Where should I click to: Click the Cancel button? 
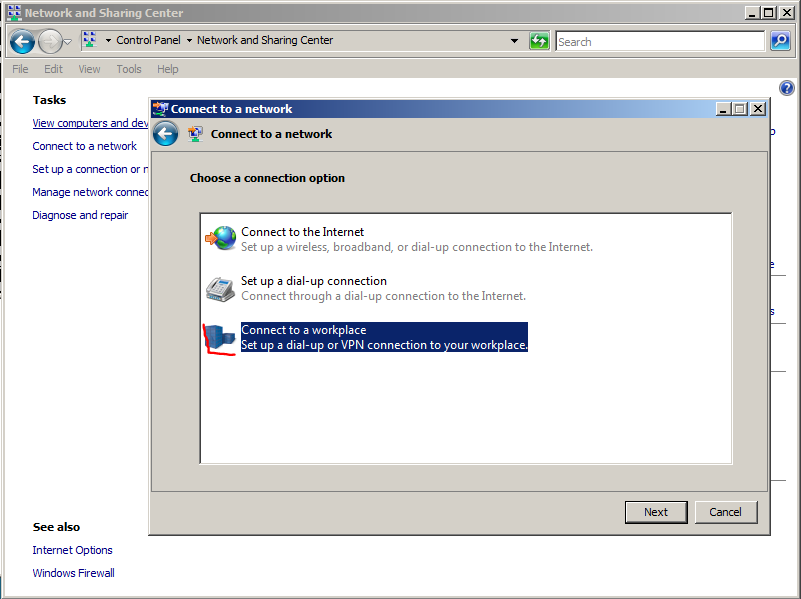click(725, 512)
